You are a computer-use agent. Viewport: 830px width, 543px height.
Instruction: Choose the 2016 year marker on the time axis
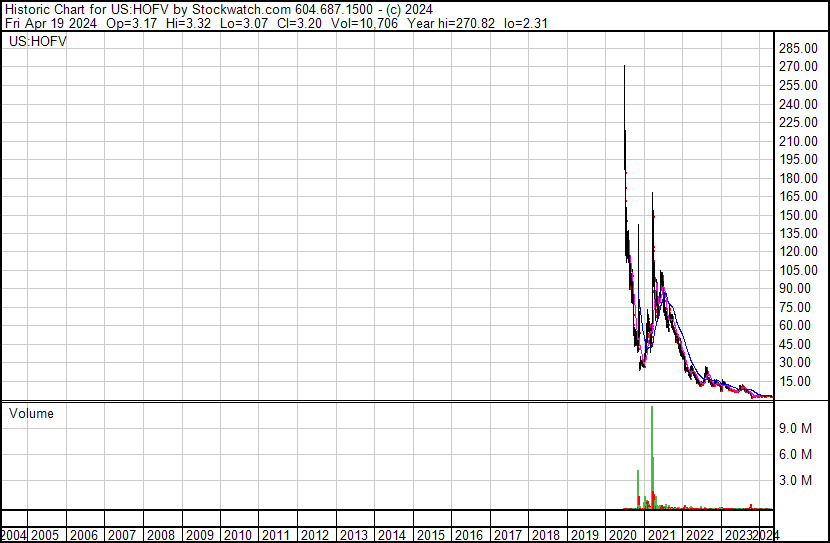(469, 535)
